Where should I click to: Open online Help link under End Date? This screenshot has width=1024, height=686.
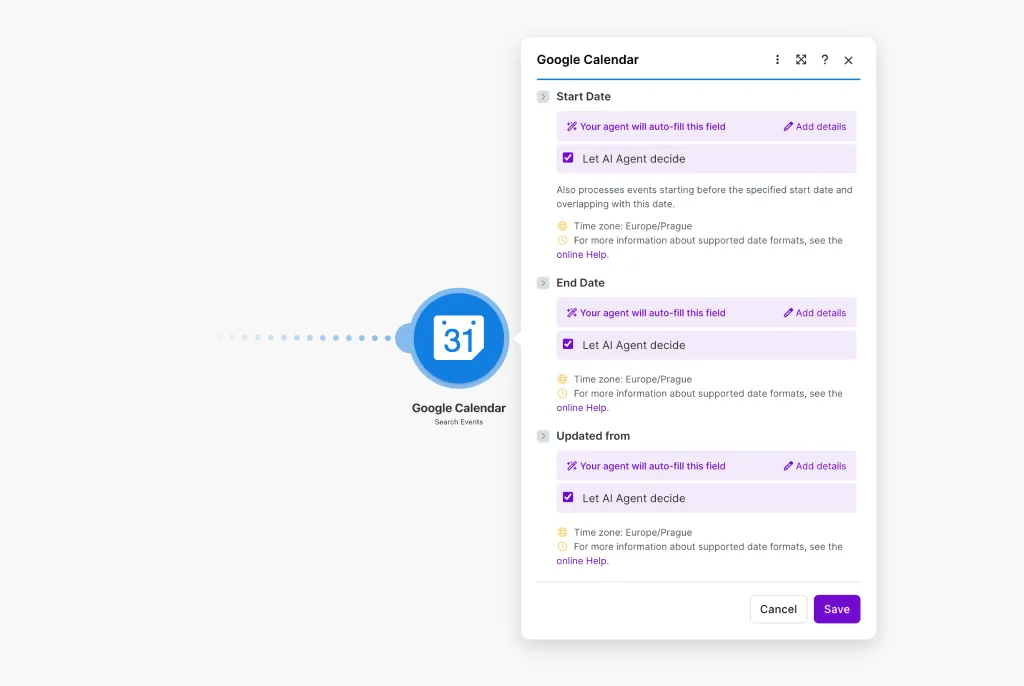point(581,408)
